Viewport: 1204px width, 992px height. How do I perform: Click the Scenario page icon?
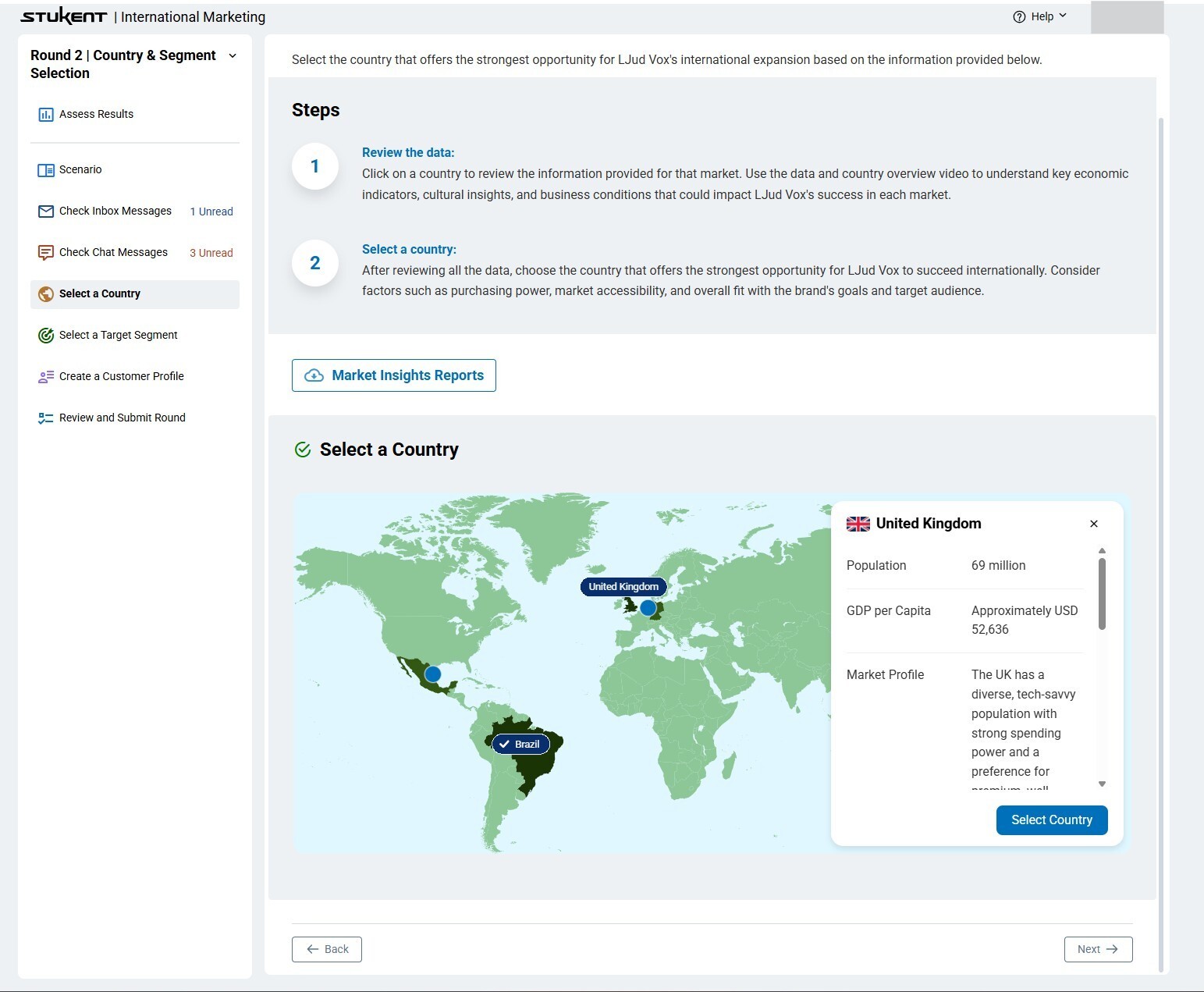(46, 170)
